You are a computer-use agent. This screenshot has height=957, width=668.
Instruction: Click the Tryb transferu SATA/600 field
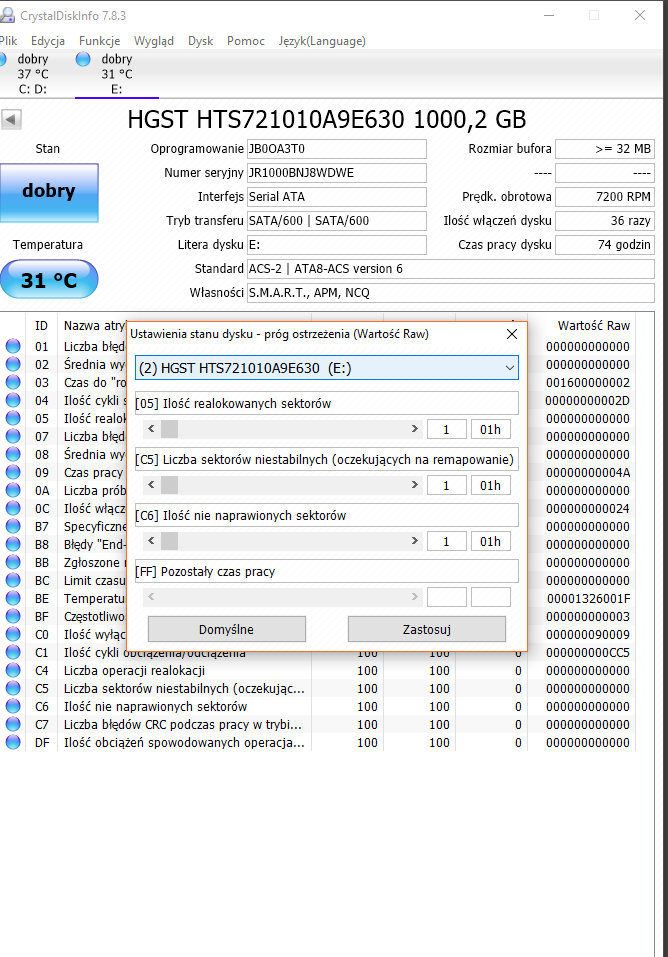[x=336, y=221]
